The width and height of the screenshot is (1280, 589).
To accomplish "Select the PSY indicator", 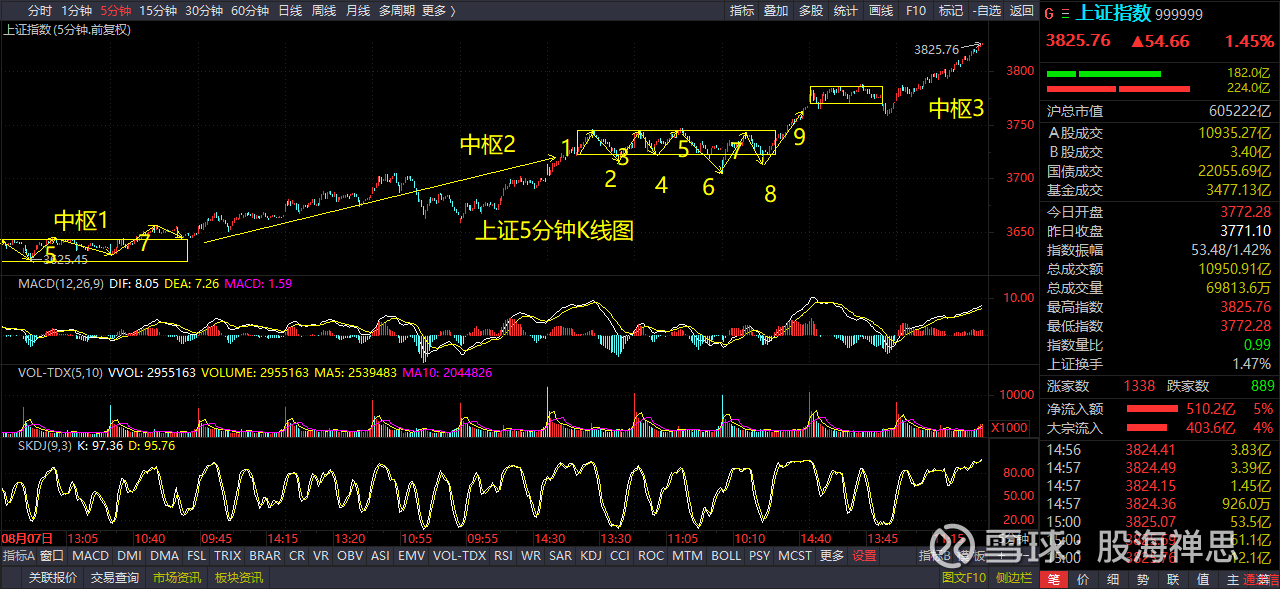I will tap(760, 556).
